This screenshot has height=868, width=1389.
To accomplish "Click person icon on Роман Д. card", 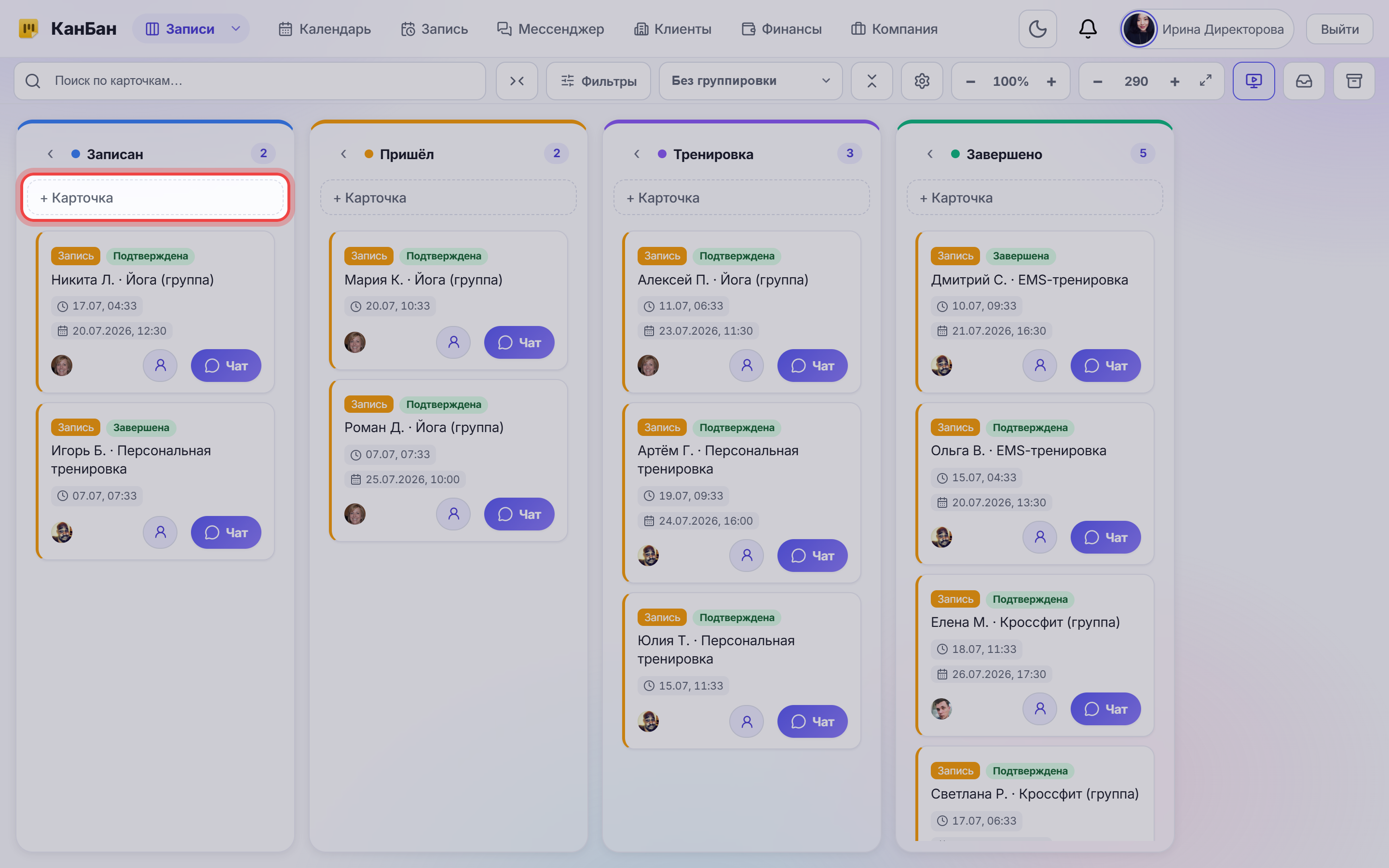I will pyautogui.click(x=453, y=515).
